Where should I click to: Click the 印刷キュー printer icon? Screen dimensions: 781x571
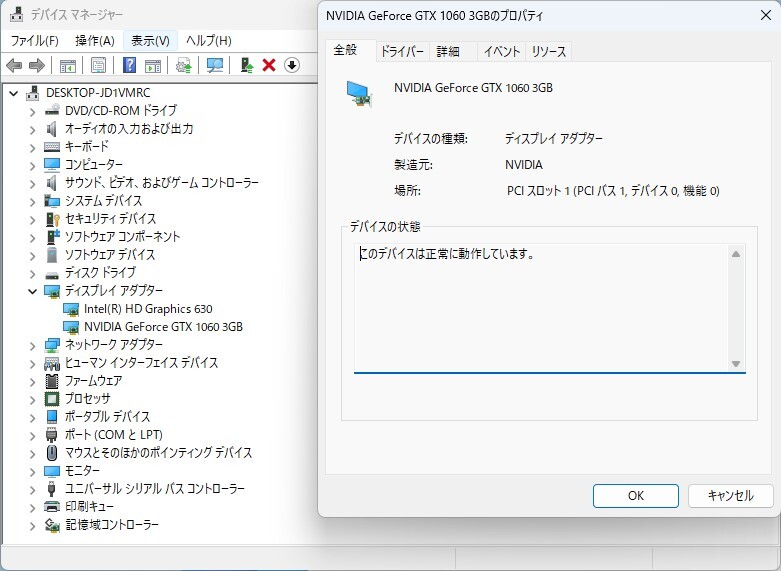pos(52,507)
